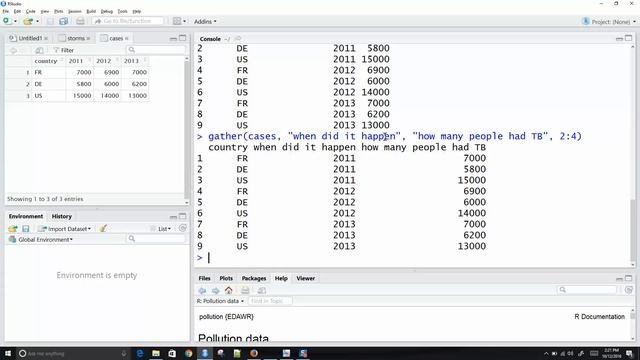Click the workspace panes grid icon

[x=177, y=21]
